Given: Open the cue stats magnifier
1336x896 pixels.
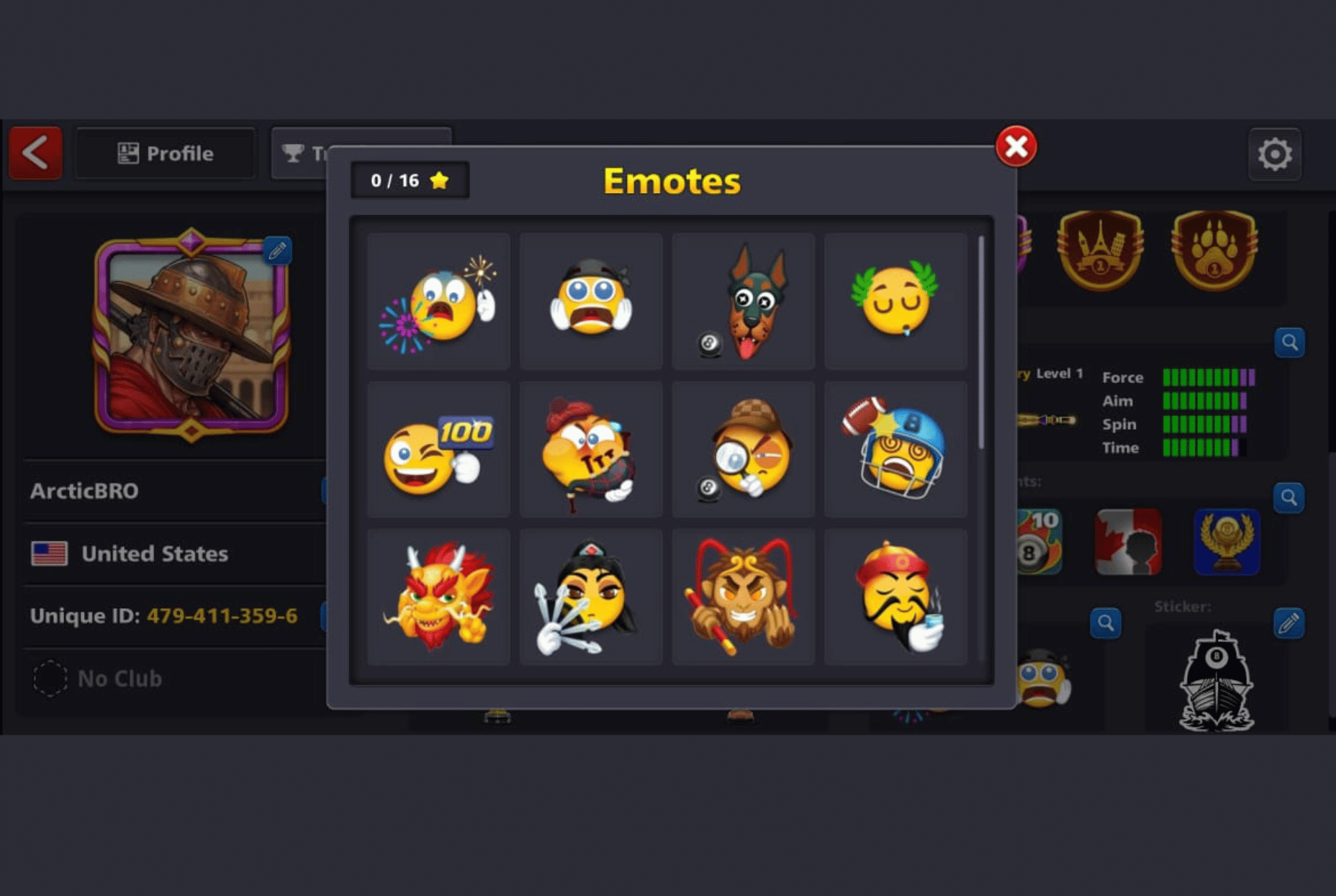Looking at the screenshot, I should click(1289, 343).
